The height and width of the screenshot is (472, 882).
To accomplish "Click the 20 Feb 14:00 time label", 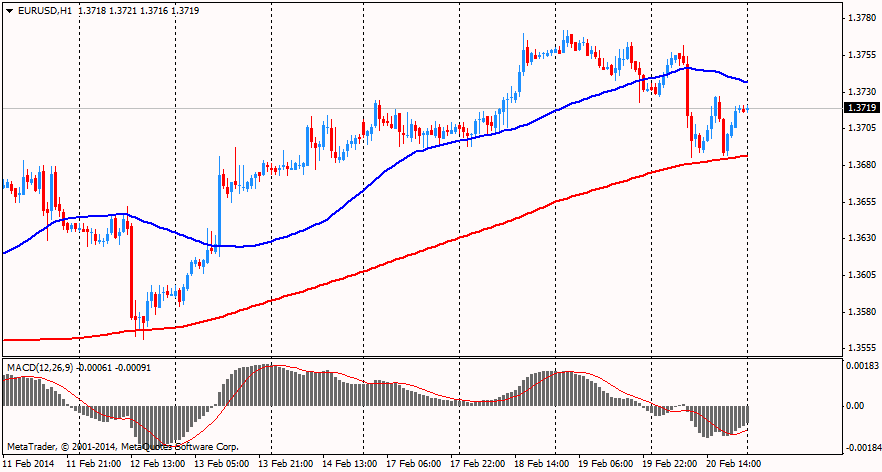I will click(735, 463).
